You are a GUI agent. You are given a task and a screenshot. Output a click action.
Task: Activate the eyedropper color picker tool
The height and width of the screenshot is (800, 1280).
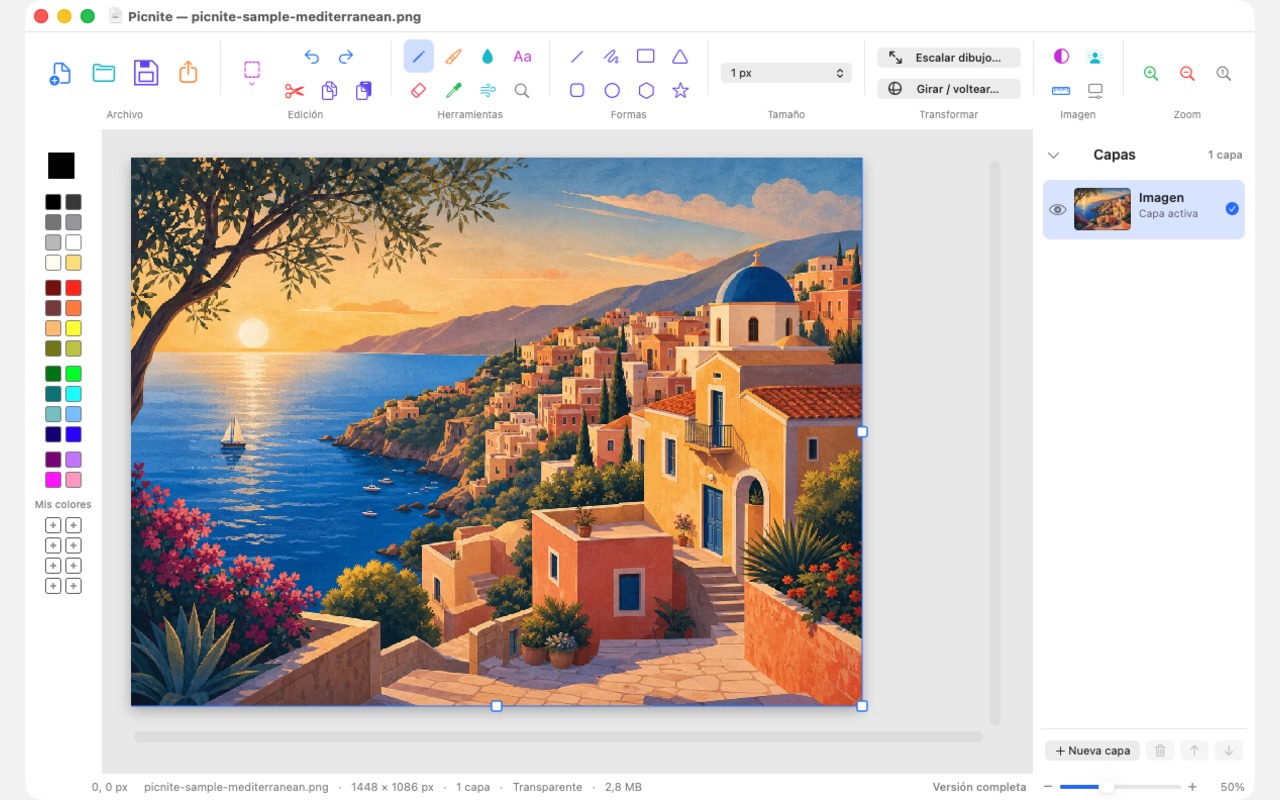click(453, 91)
